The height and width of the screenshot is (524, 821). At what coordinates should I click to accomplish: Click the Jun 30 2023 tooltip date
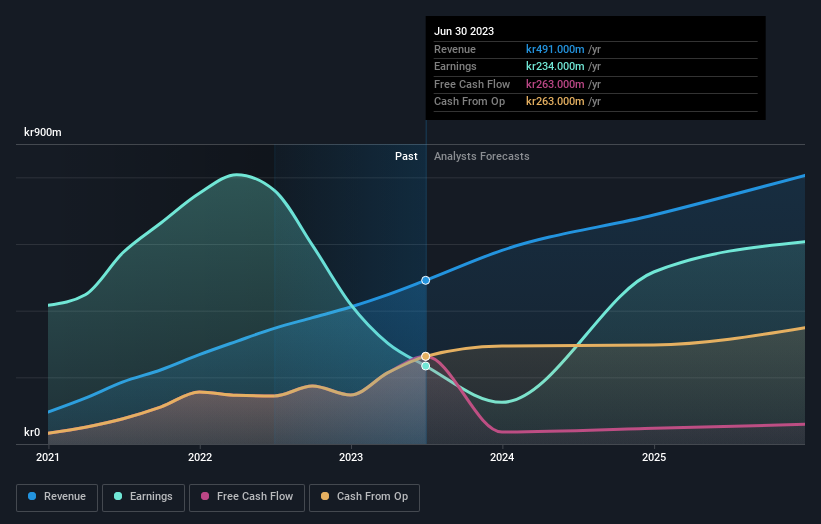464,31
